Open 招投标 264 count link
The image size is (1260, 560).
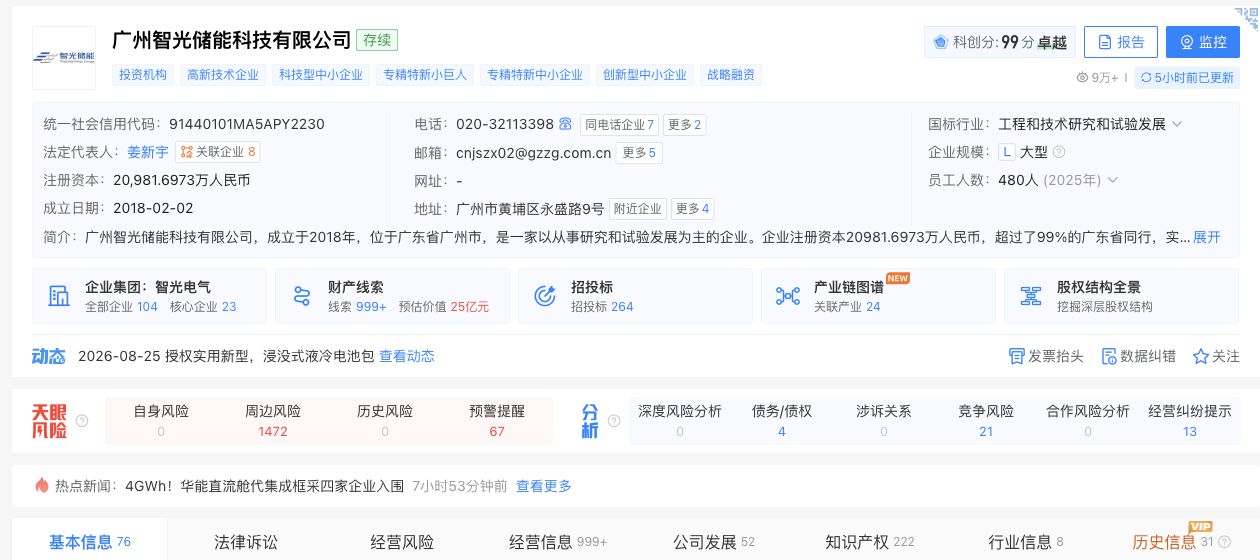tap(602, 307)
